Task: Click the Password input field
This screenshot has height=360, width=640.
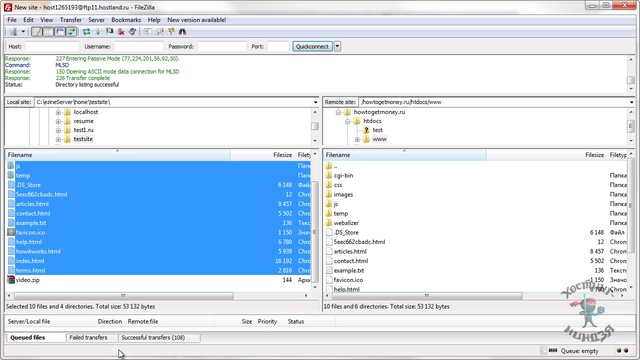Action: coord(222,47)
